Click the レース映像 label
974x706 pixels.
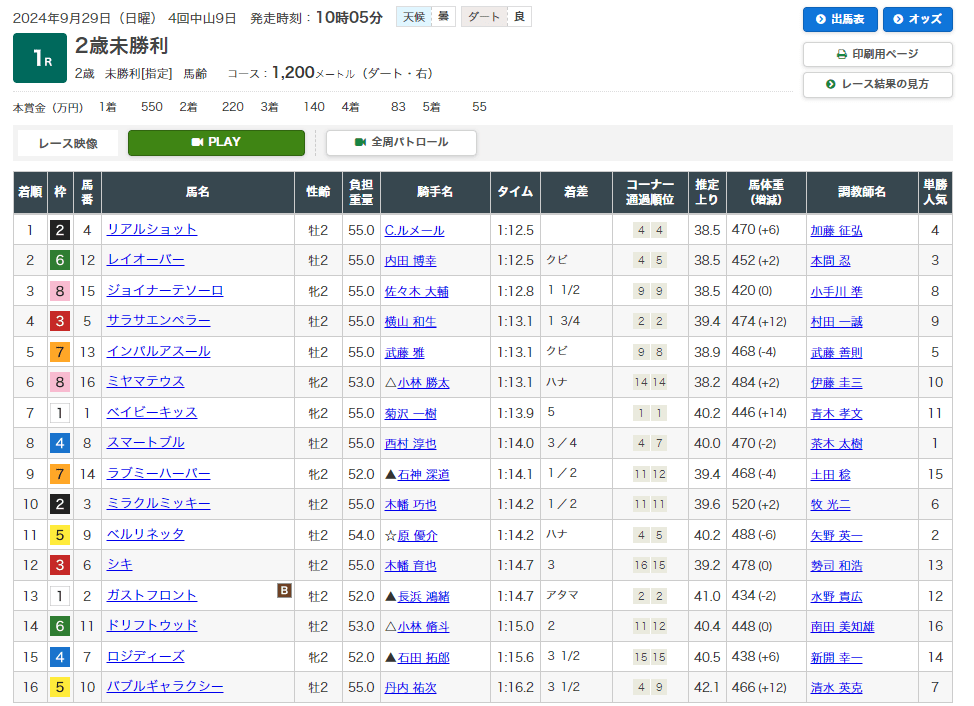tap(68, 143)
